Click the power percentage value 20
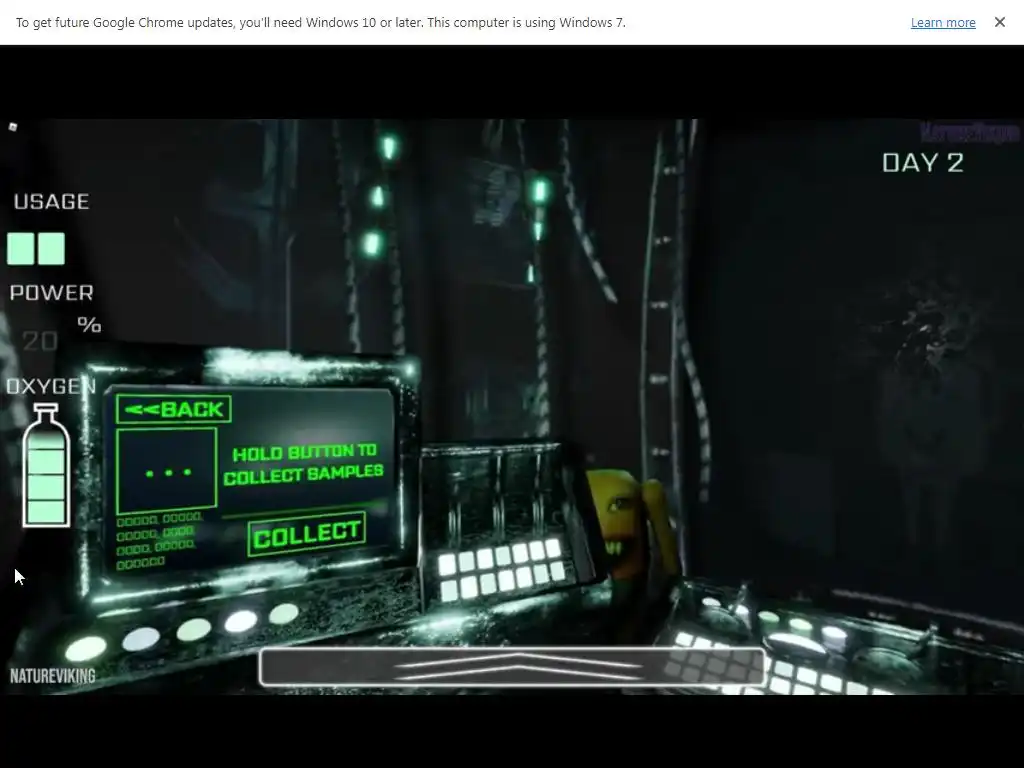Image resolution: width=1024 pixels, height=768 pixels. click(x=40, y=340)
